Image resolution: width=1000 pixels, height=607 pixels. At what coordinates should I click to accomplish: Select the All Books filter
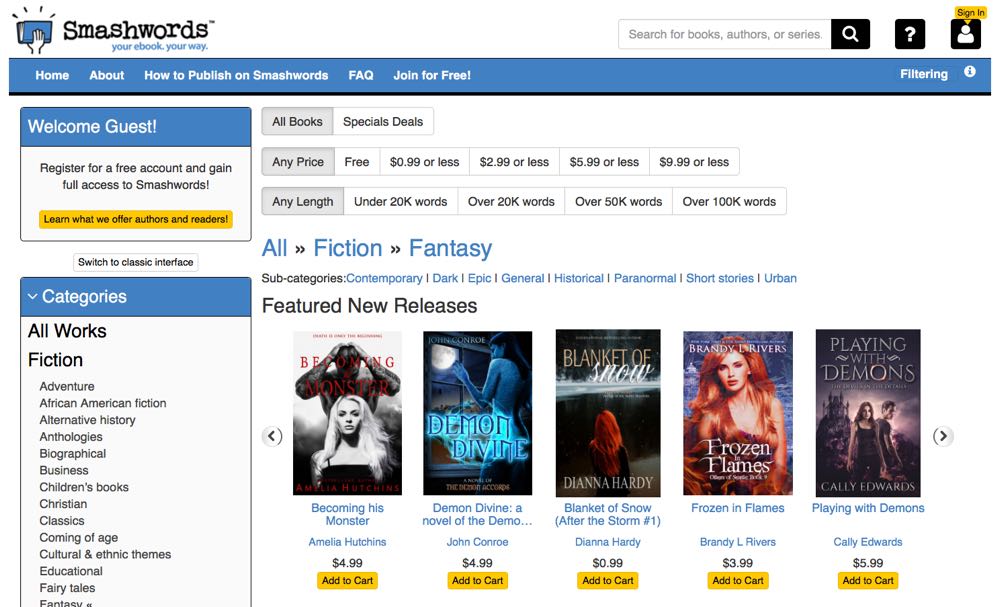(297, 121)
